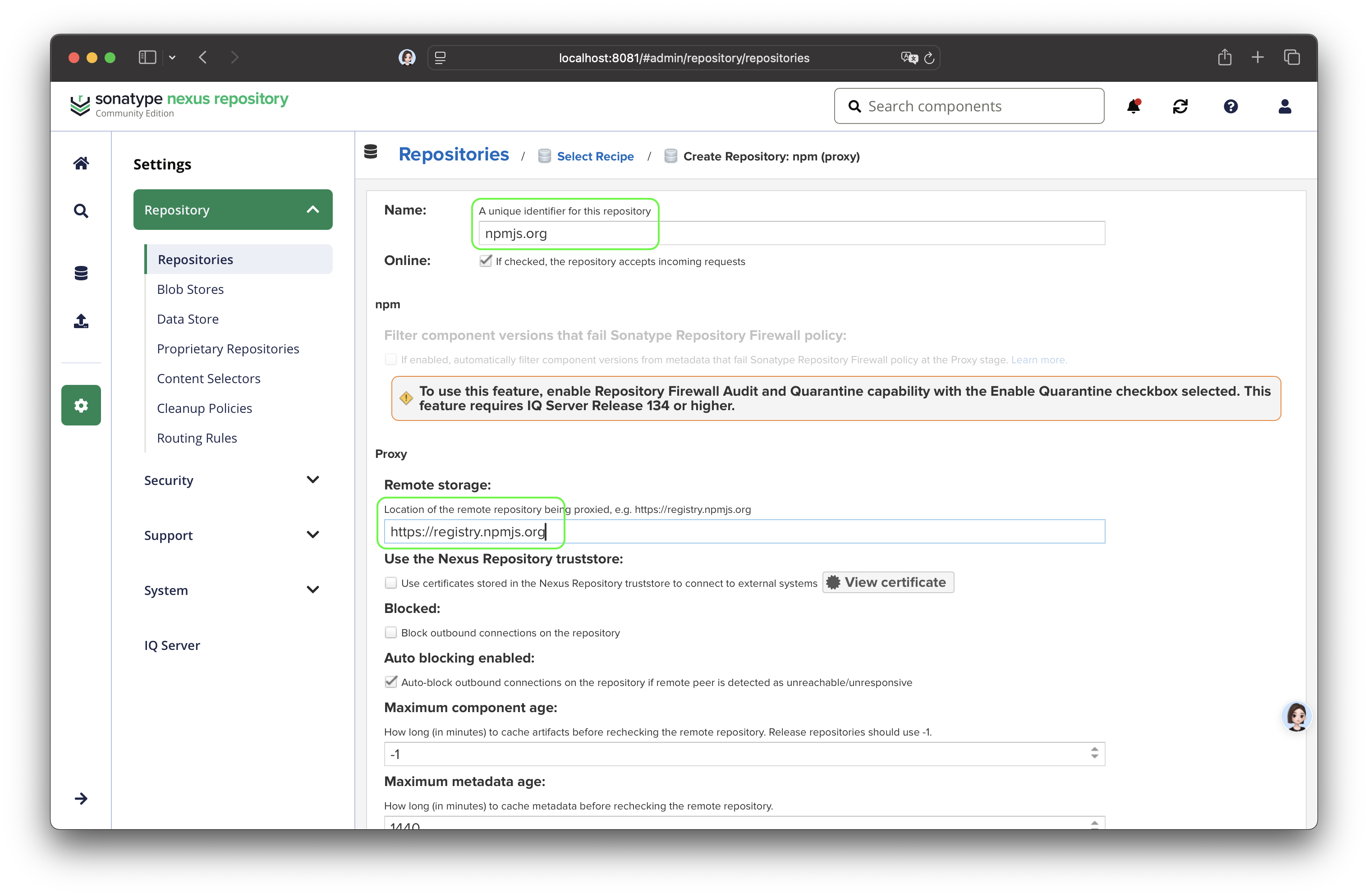Open Content Selectors settings
Image resolution: width=1368 pixels, height=896 pixels.
209,379
